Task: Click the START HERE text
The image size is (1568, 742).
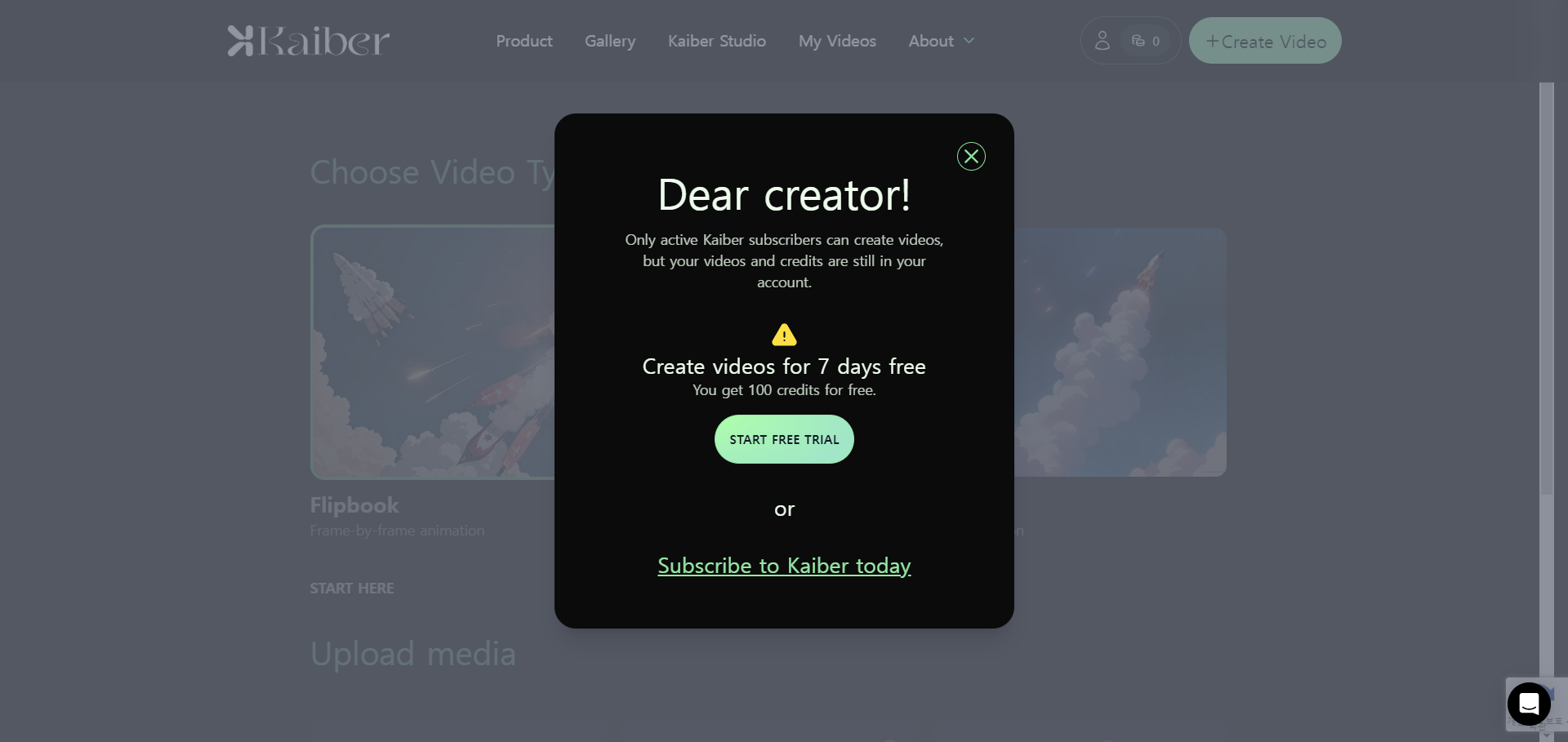Action: pyautogui.click(x=352, y=589)
